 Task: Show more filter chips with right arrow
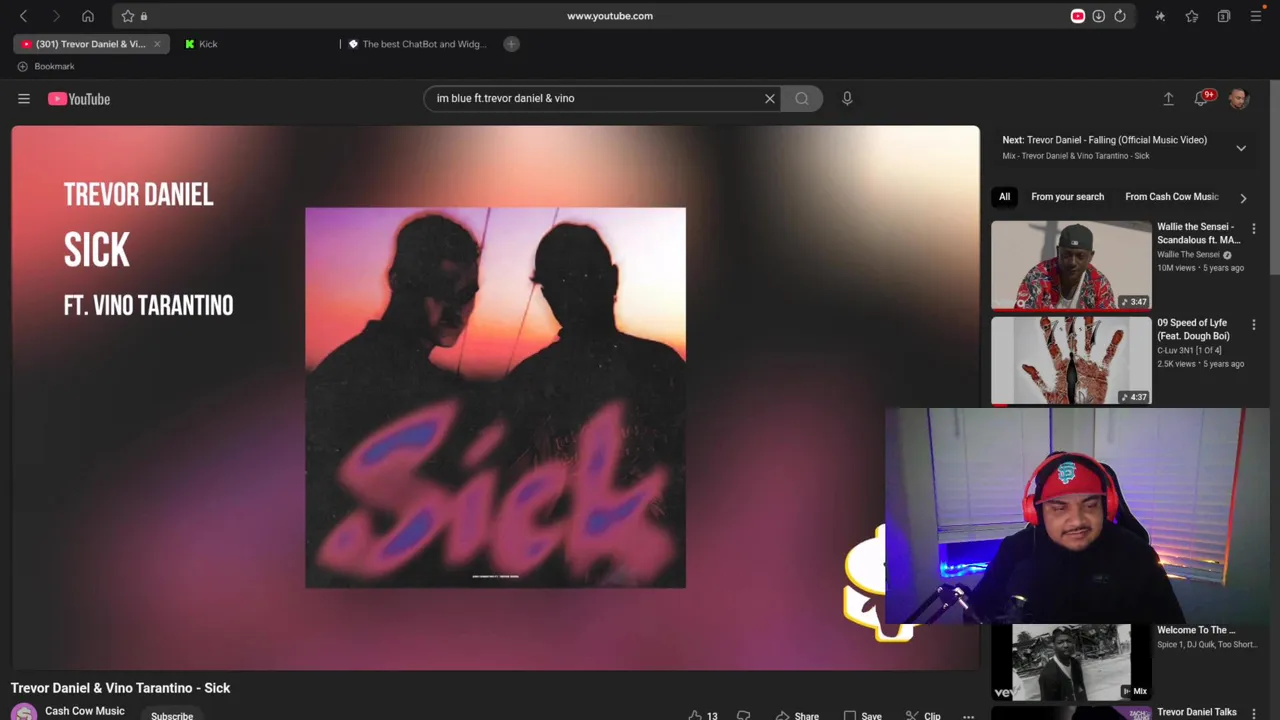click(1243, 198)
